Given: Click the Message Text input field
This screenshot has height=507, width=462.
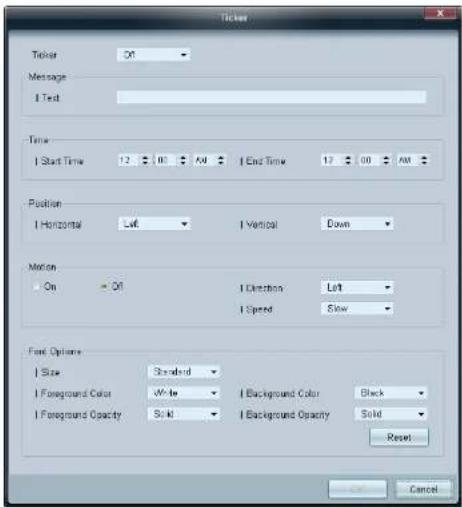Looking at the screenshot, I should click(x=271, y=97).
